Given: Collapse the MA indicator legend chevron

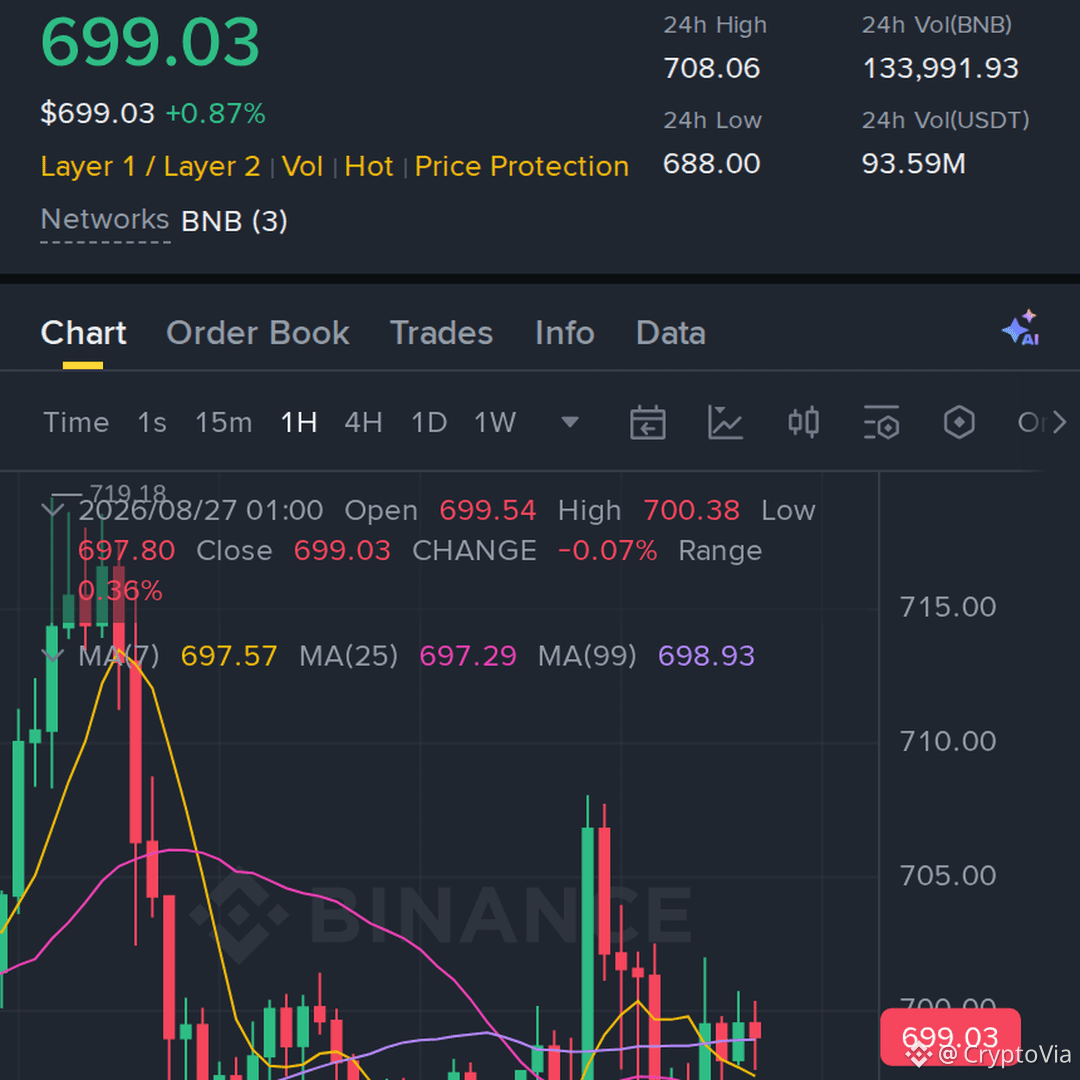Looking at the screenshot, I should point(52,655).
